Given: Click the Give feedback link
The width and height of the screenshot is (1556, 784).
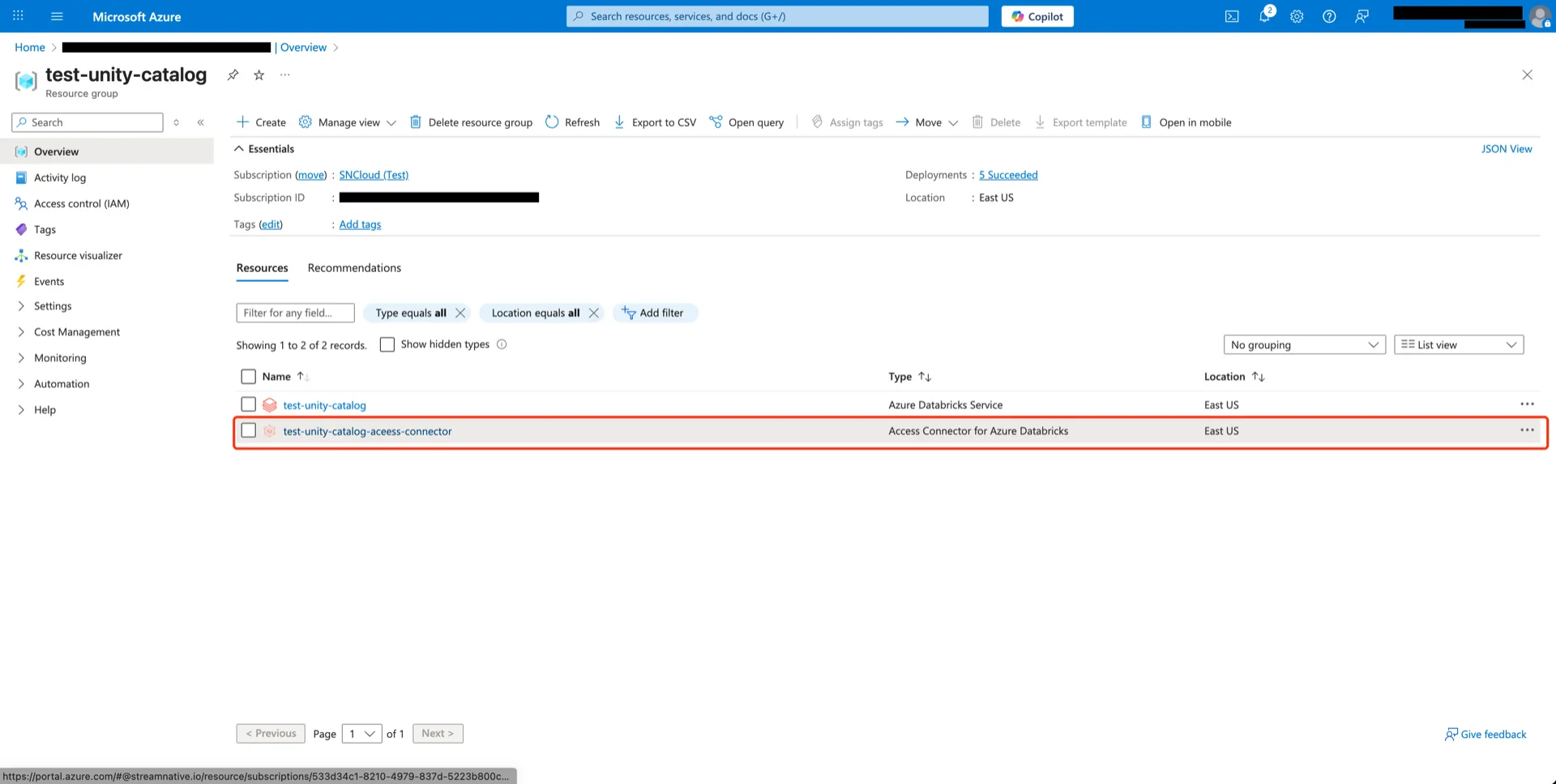Looking at the screenshot, I should [1485, 735].
